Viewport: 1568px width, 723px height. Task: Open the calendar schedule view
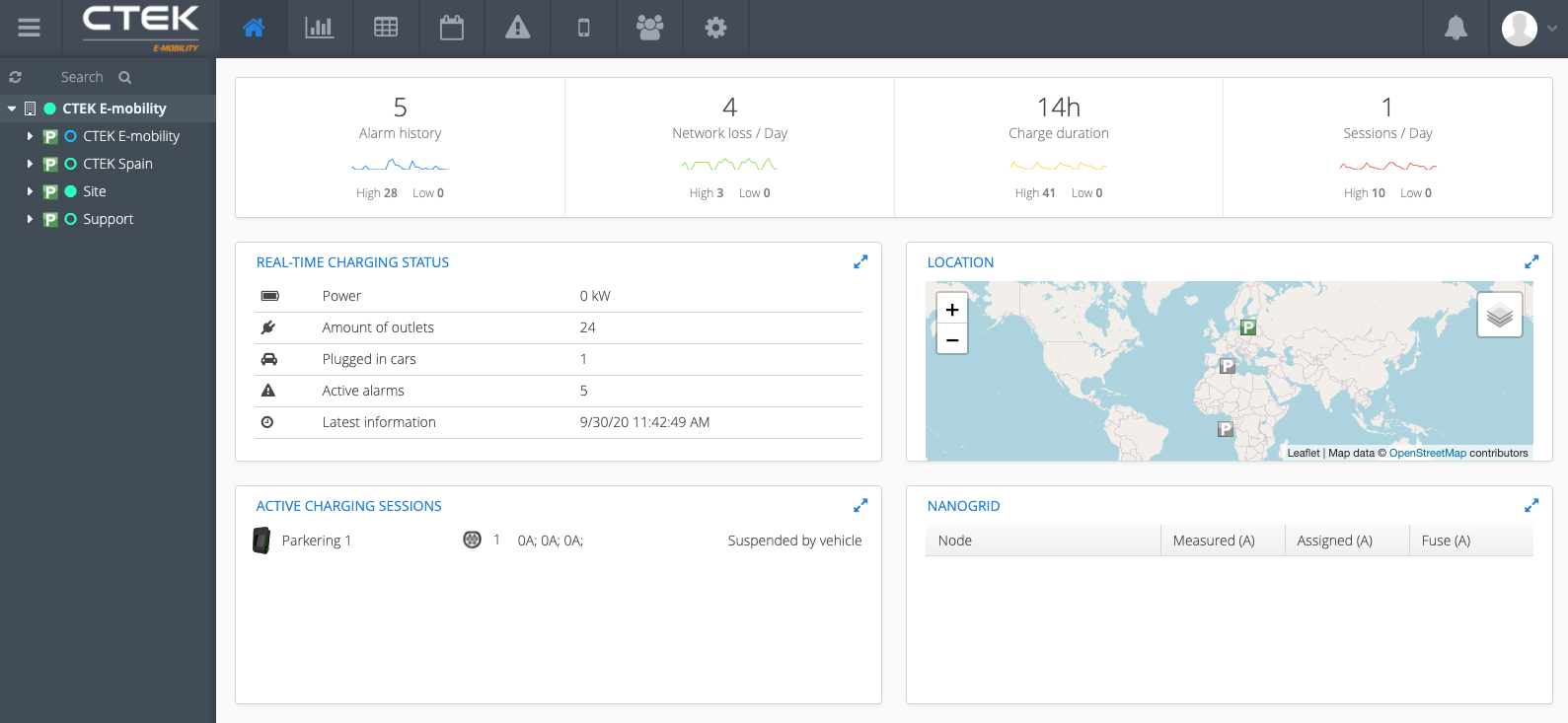click(x=452, y=27)
